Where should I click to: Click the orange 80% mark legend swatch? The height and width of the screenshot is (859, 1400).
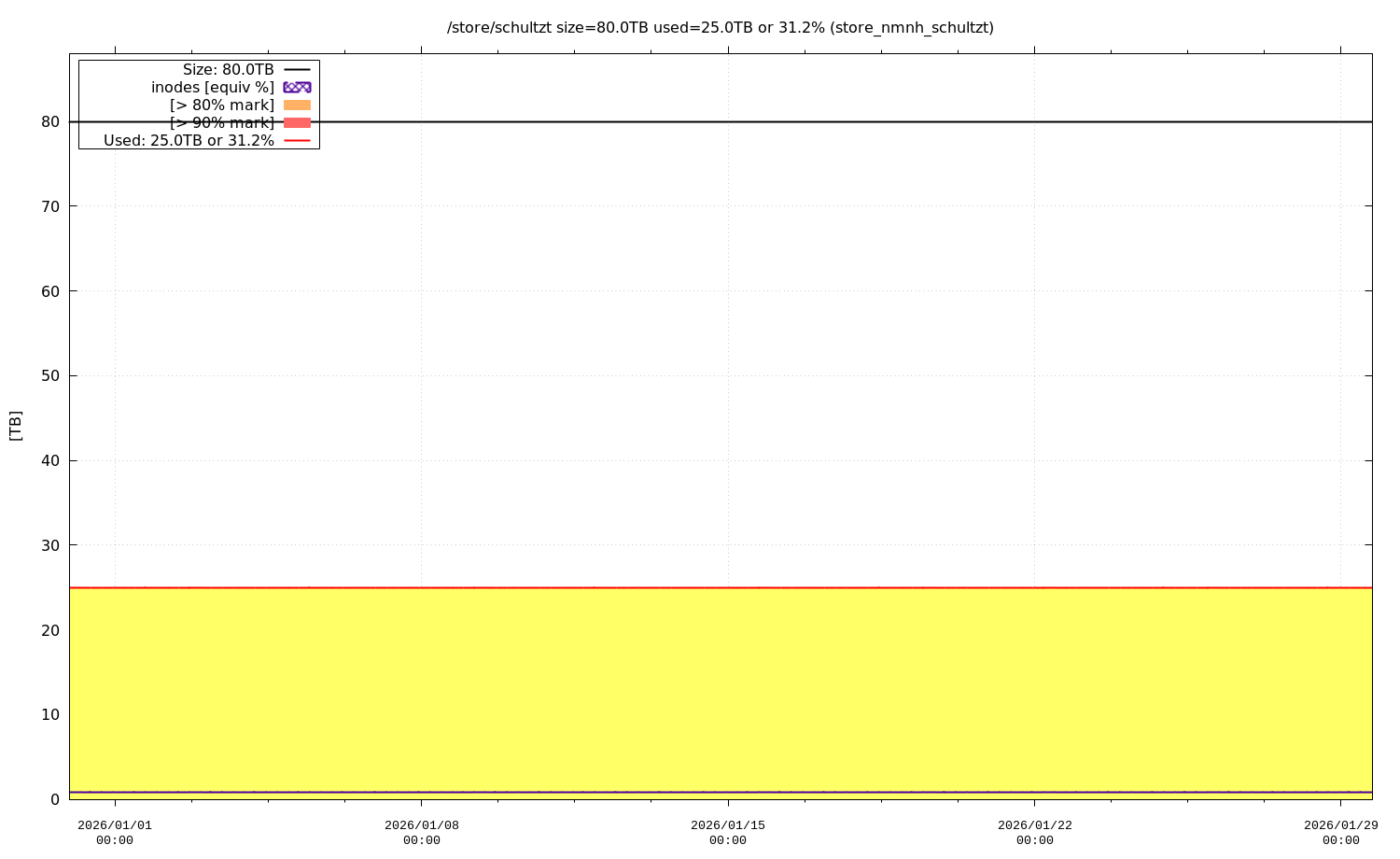click(x=297, y=105)
